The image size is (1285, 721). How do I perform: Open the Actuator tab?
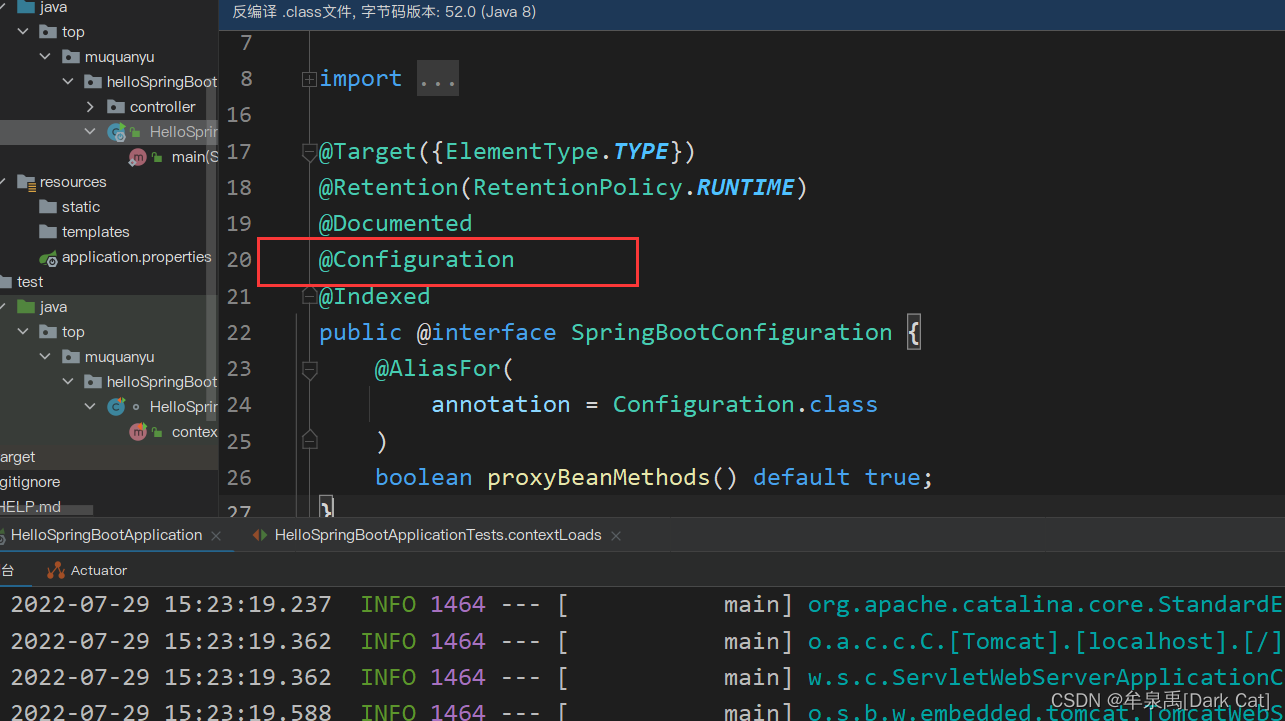(99, 570)
